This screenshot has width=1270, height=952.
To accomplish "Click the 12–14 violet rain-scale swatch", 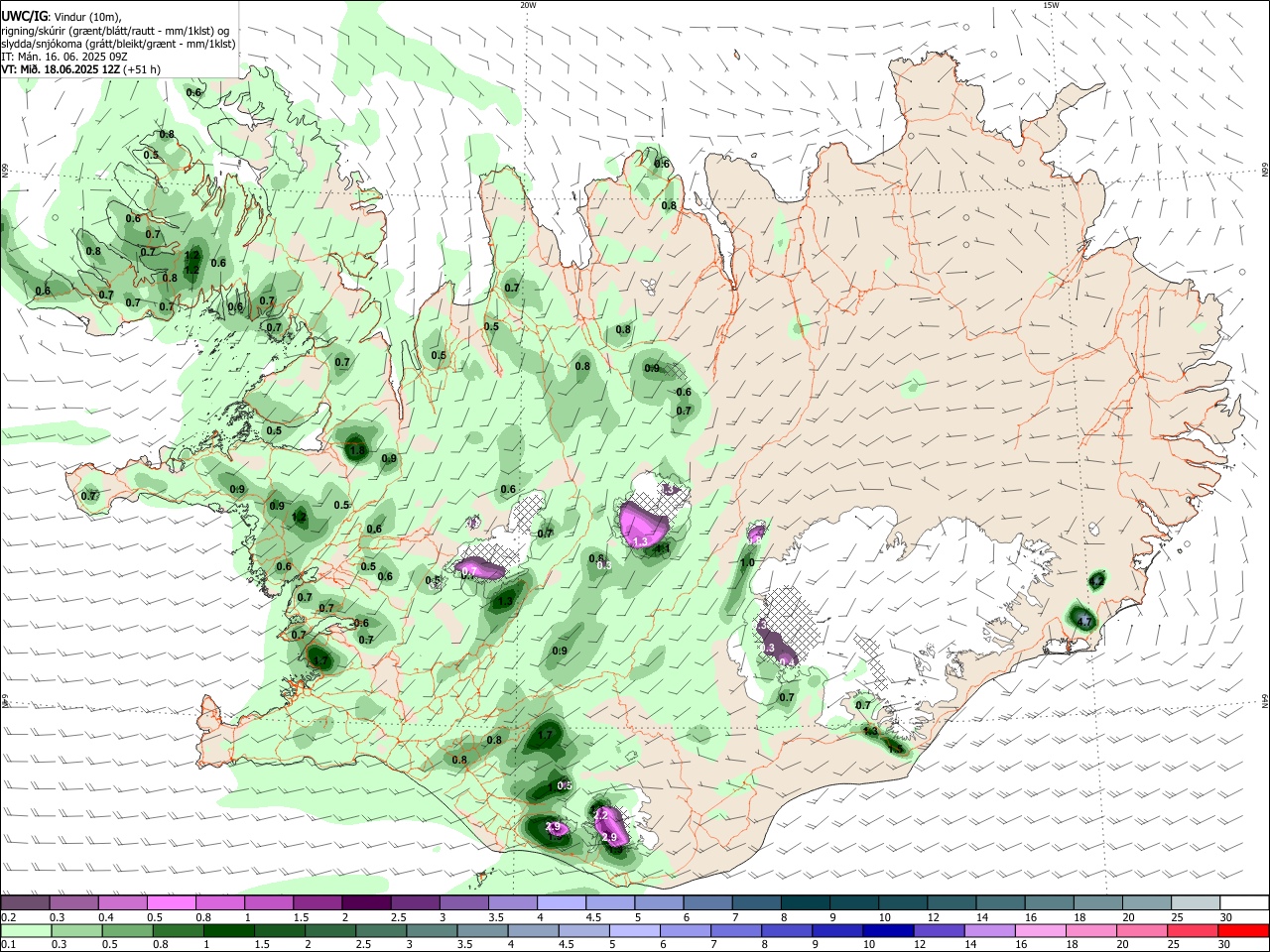I will click(938, 930).
